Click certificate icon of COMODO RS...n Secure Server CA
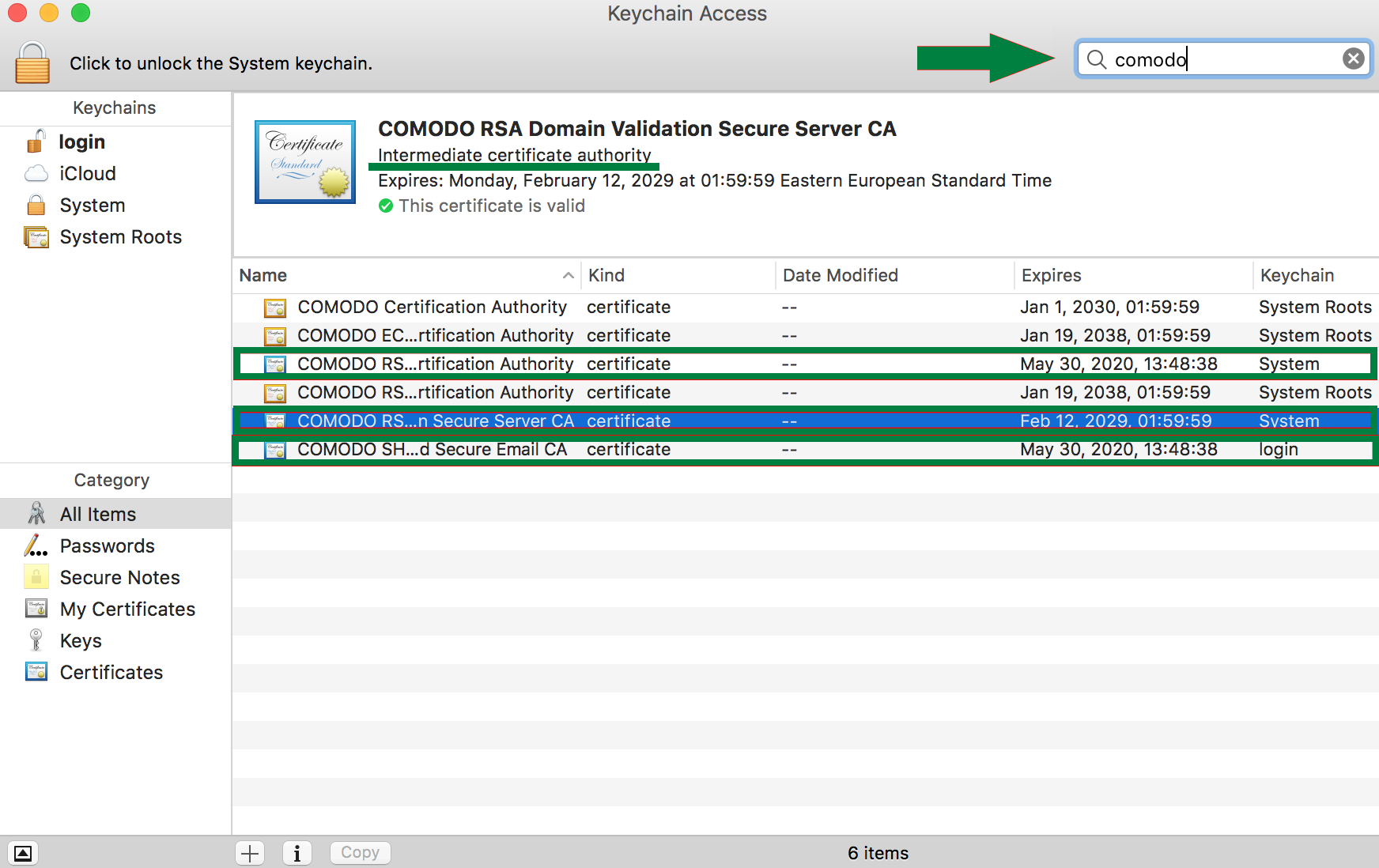 point(275,421)
